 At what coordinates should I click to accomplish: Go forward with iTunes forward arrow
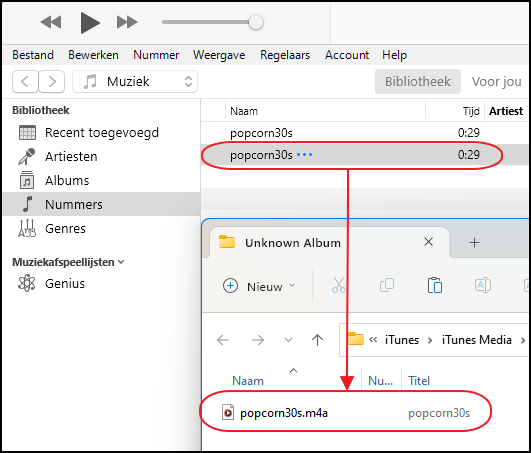tap(51, 82)
